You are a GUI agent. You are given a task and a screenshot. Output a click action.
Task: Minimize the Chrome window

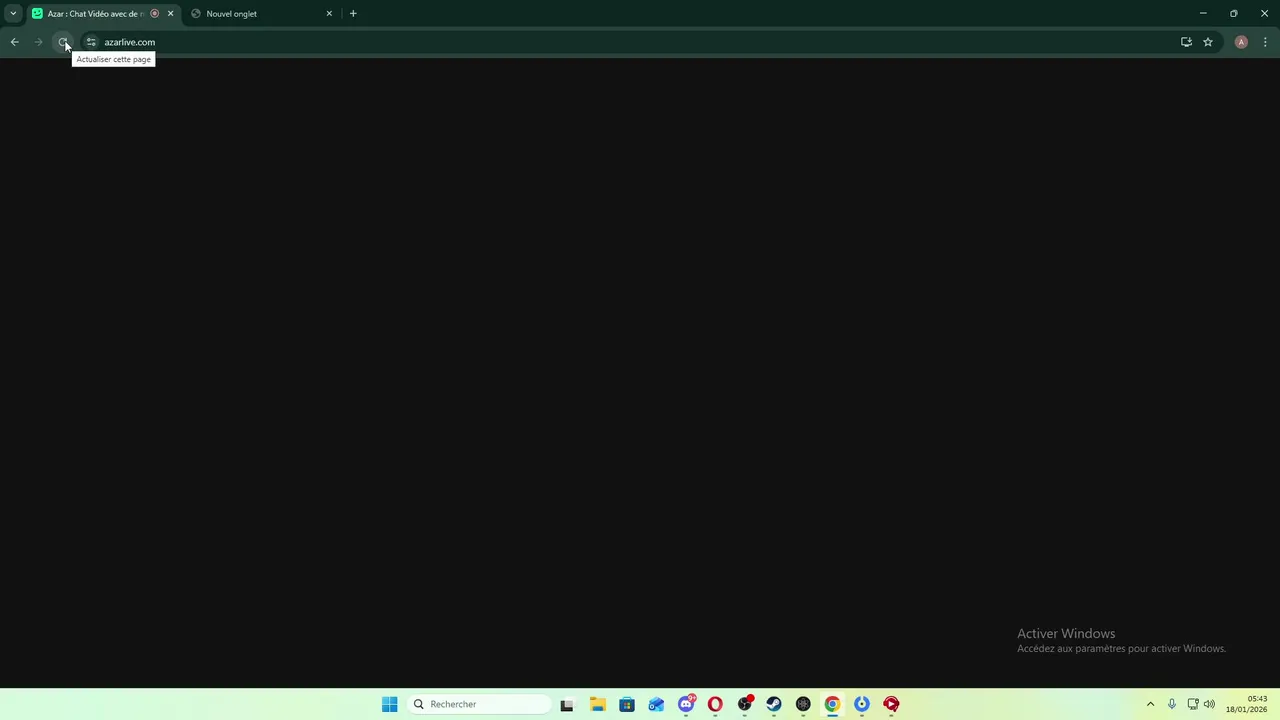1203,14
